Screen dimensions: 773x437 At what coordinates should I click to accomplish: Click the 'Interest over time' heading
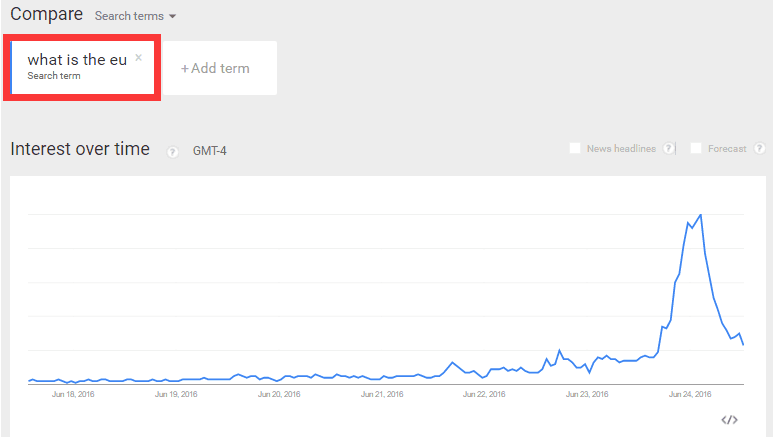pos(80,149)
